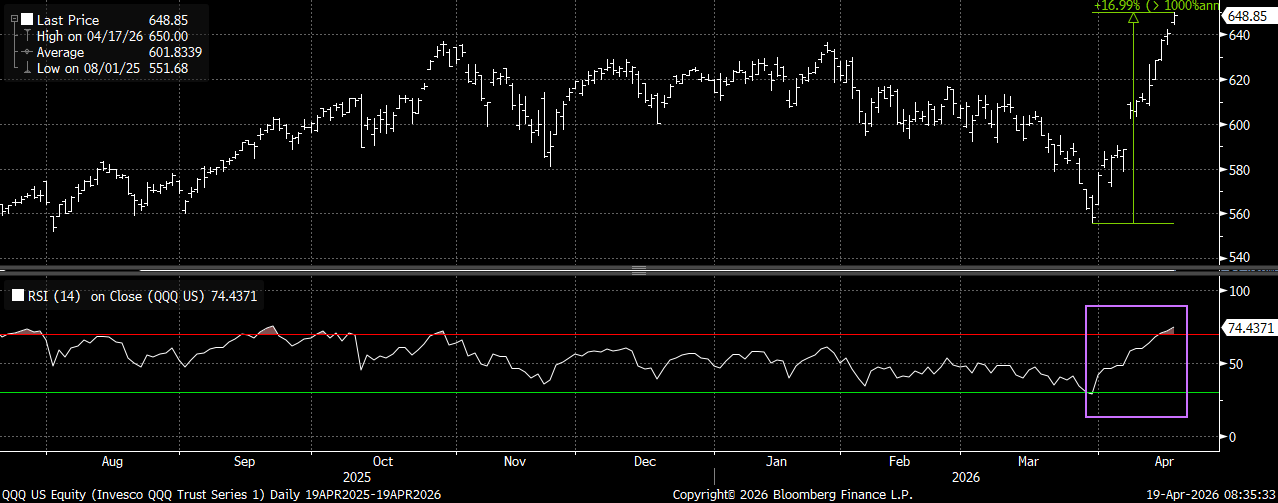Viewport: 1278px width, 503px height.
Task: Click the 580 price axis label
Action: point(1237,170)
